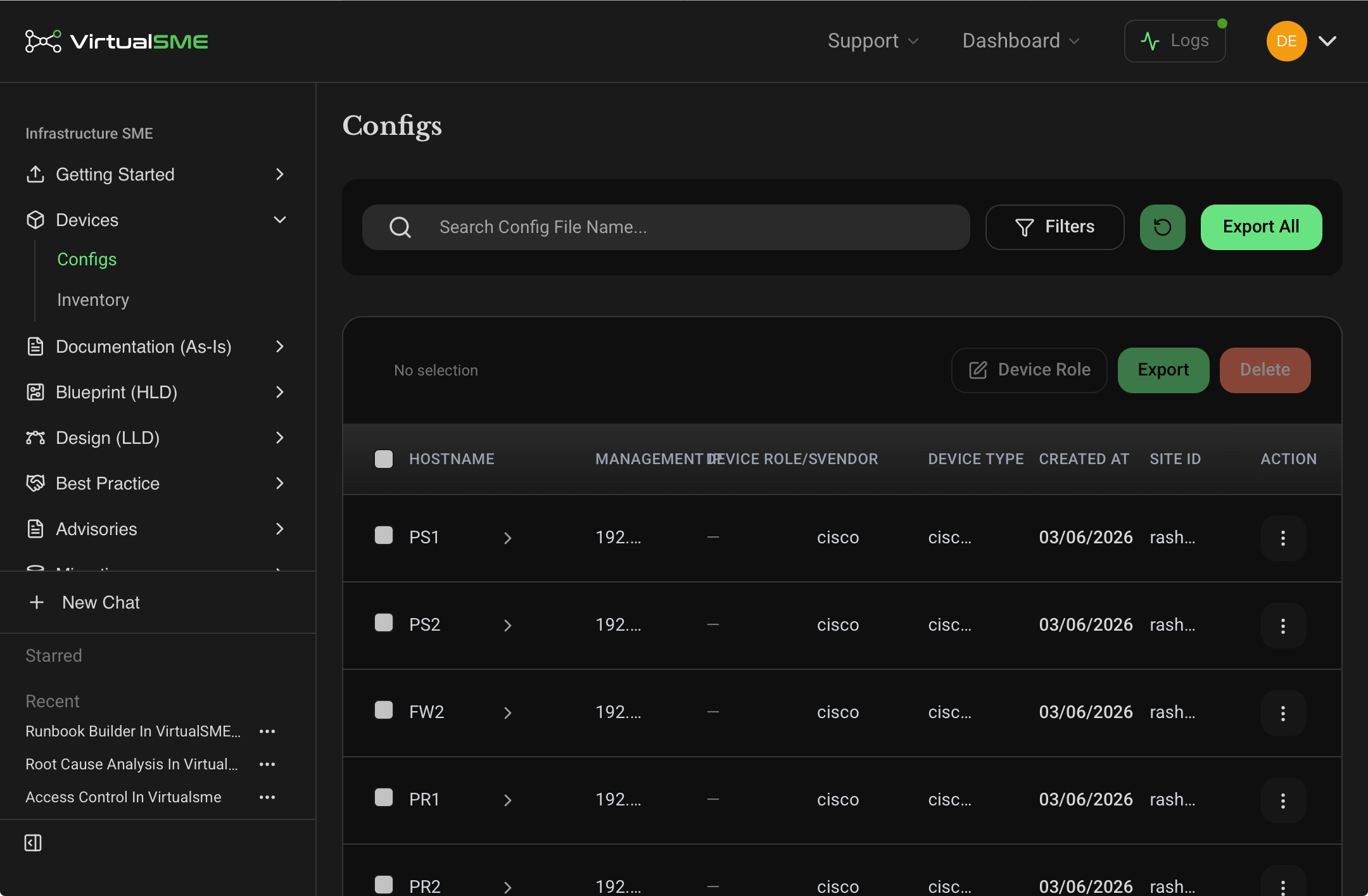1368x896 pixels.
Task: Check the PR2 row checkbox
Action: coord(384,885)
